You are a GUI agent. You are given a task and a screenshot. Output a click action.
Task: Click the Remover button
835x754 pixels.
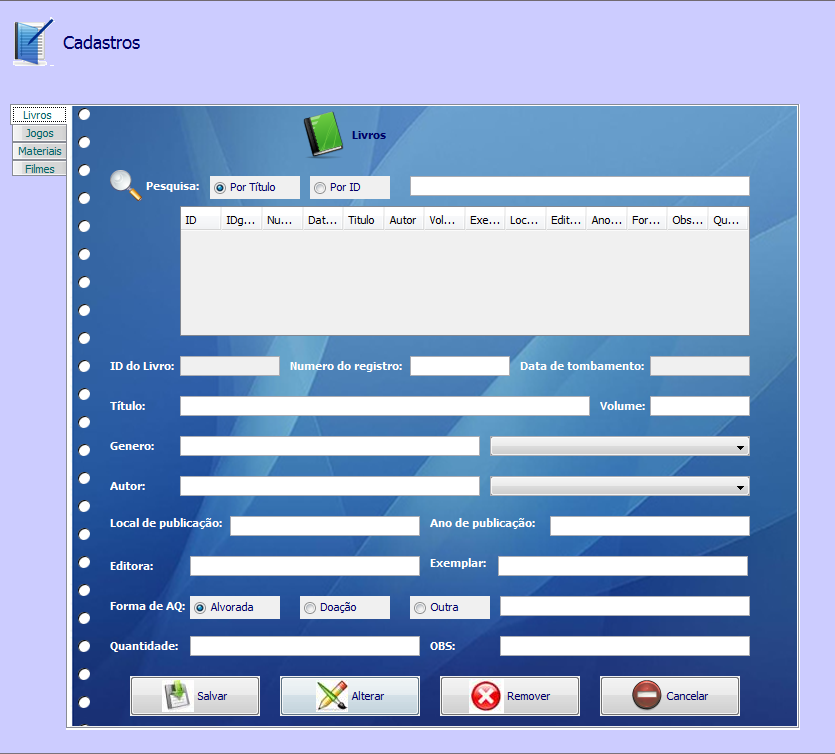click(x=510, y=696)
